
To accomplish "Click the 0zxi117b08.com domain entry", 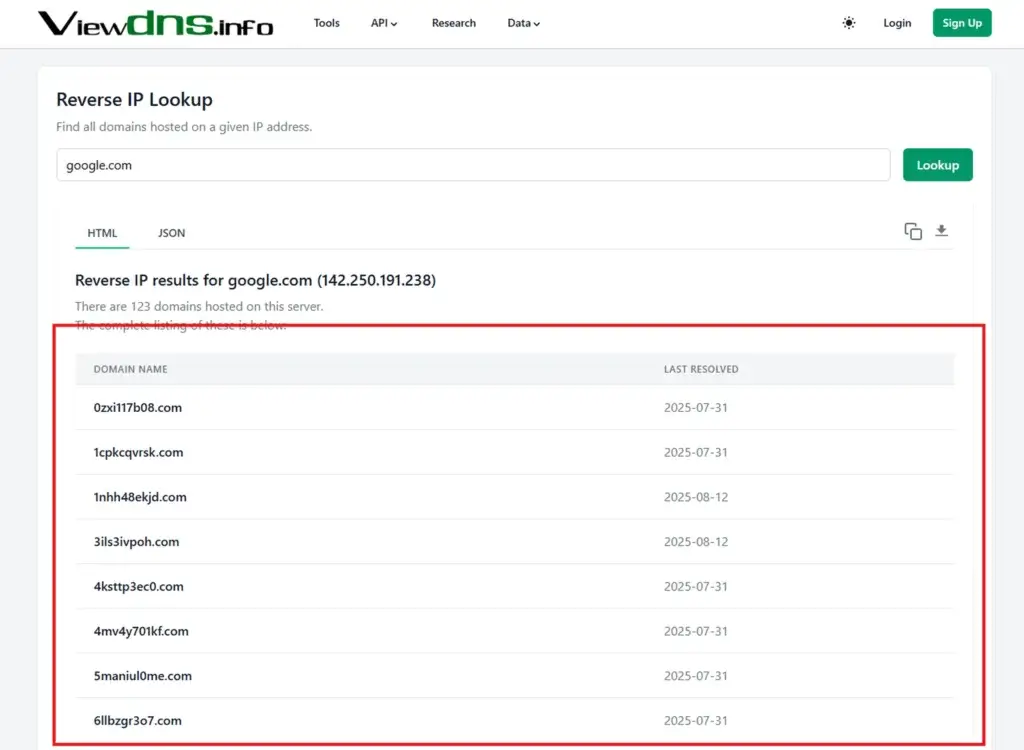I will tap(138, 408).
